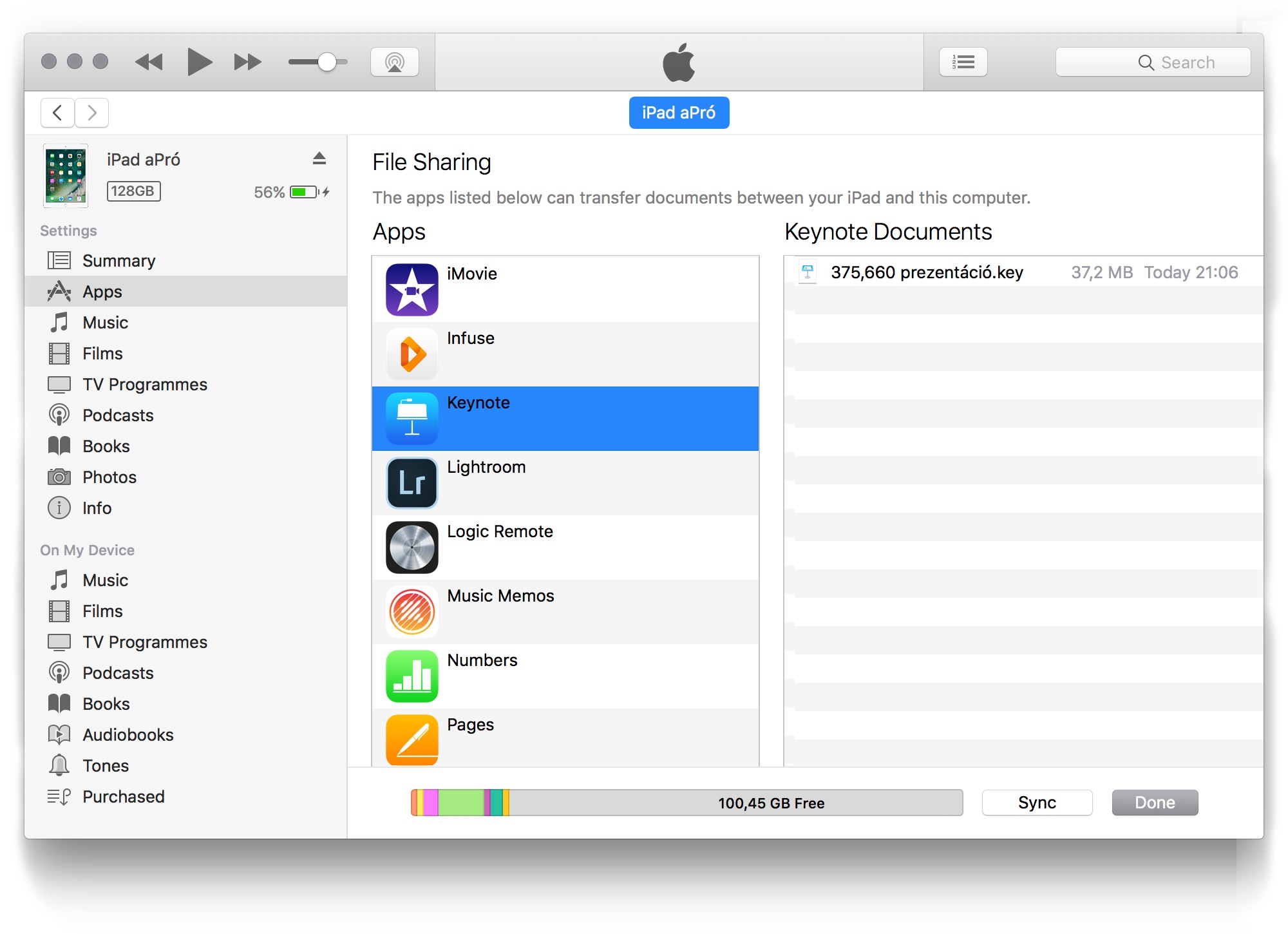Click the Purchased playlist icon
This screenshot has width=1288, height=934.
coord(59,796)
